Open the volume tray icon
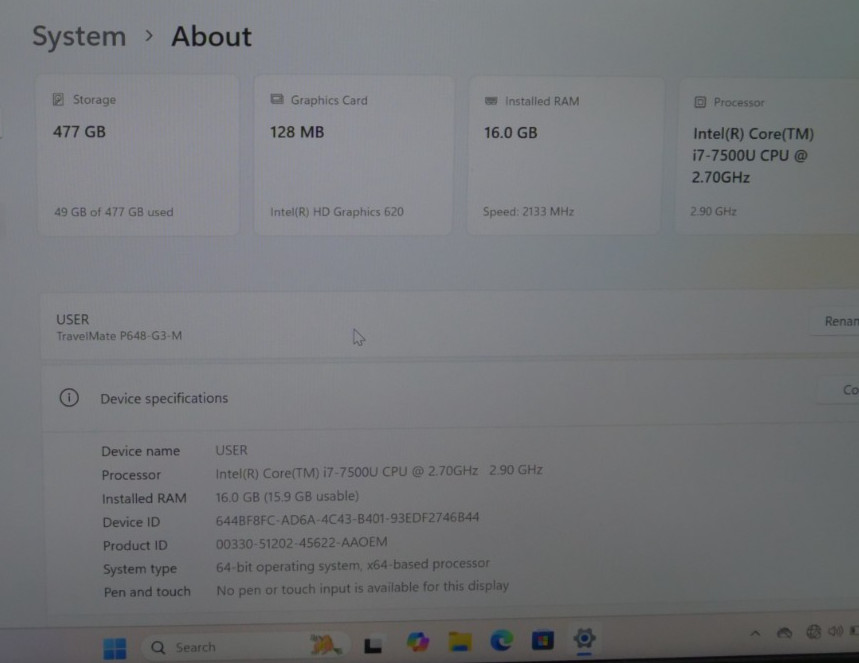The height and width of the screenshot is (663, 859). point(835,632)
